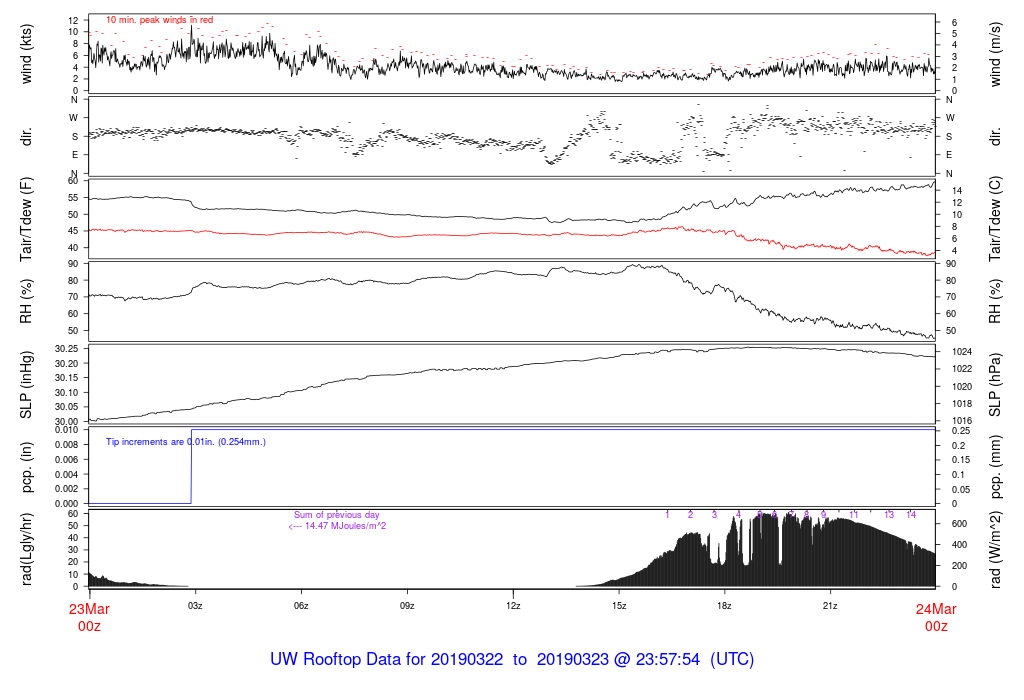Click the 'Tair/Tdew (F)' left axis label
The height and width of the screenshot is (700, 1024).
point(27,220)
